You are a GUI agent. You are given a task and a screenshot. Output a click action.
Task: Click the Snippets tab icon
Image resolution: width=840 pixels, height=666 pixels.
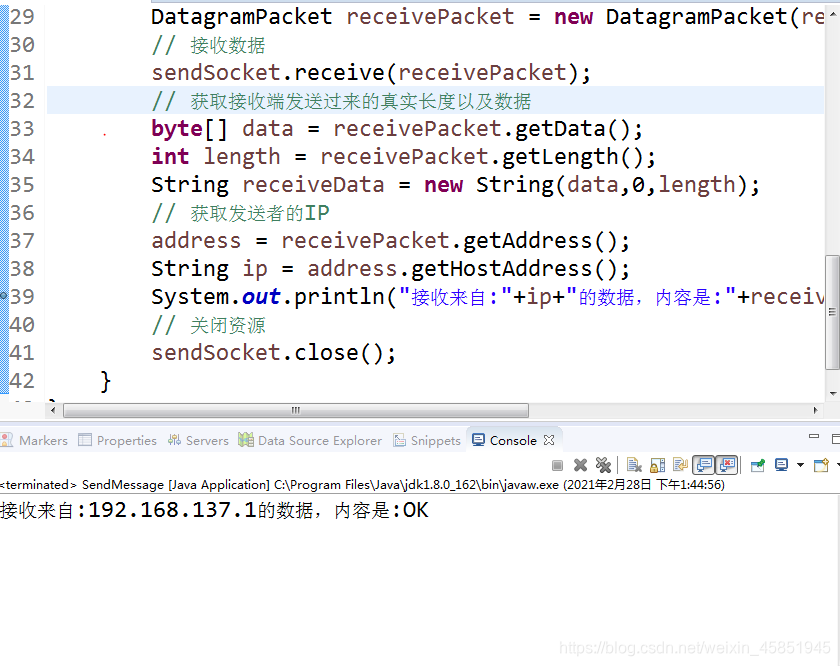[x=400, y=440]
